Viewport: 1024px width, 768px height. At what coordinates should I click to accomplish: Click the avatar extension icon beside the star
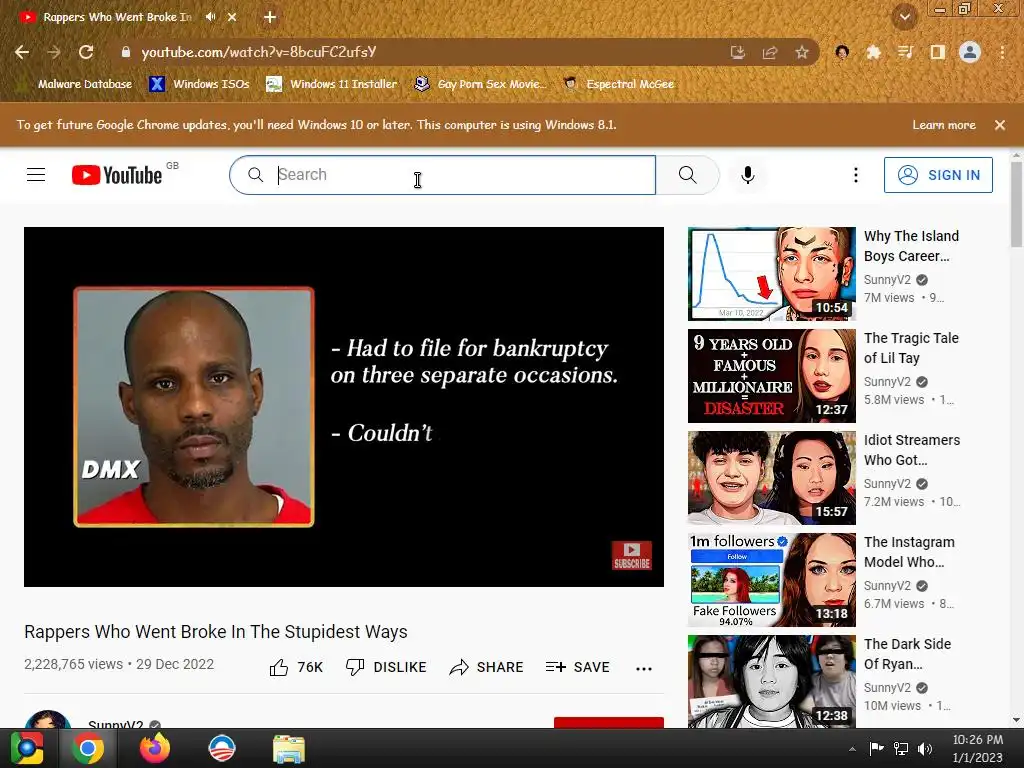pyautogui.click(x=842, y=52)
